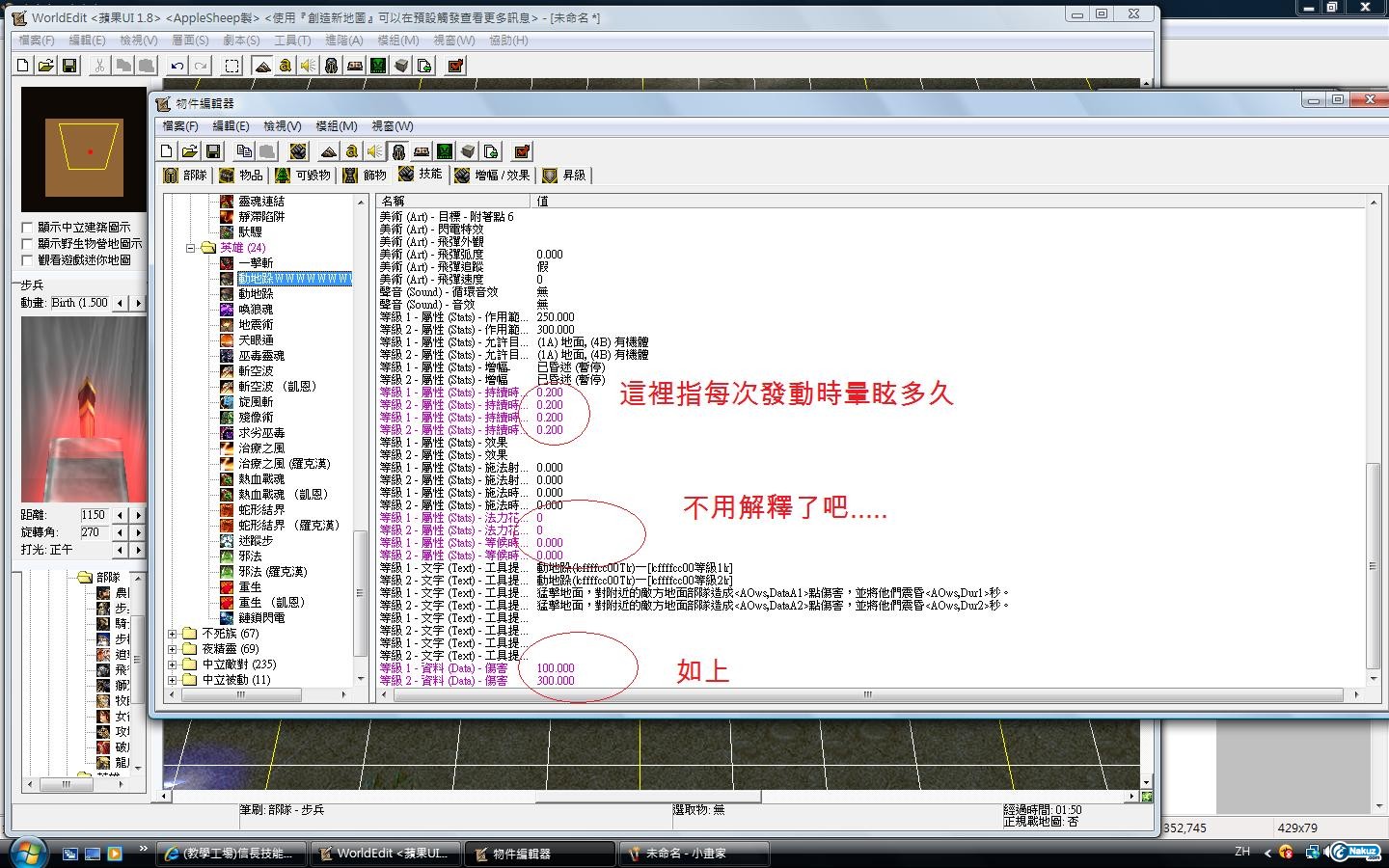
Task: Click region icon in Object Editor toolbar
Action: (x=422, y=151)
